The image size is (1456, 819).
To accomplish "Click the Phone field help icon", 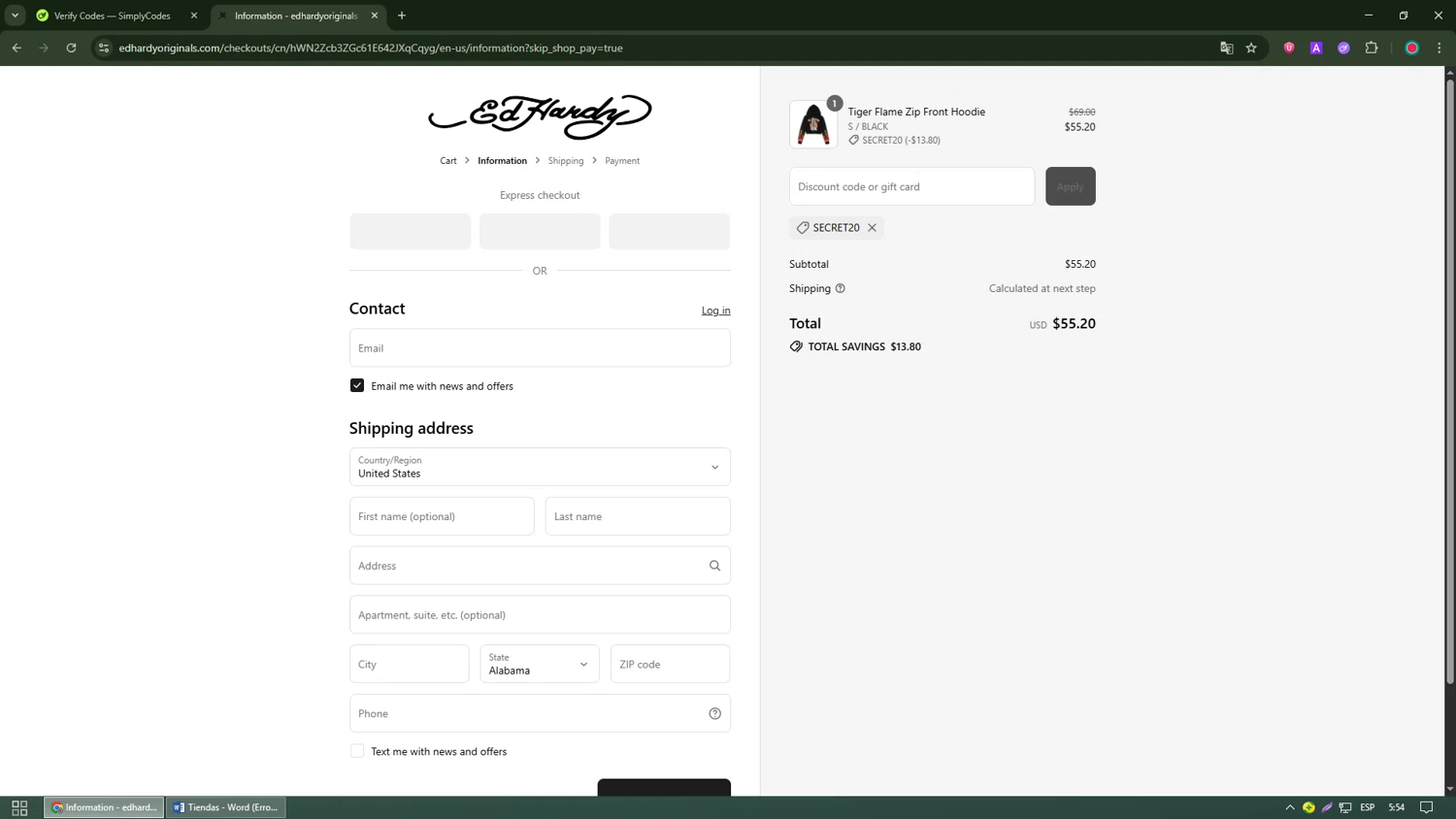I will tap(715, 713).
